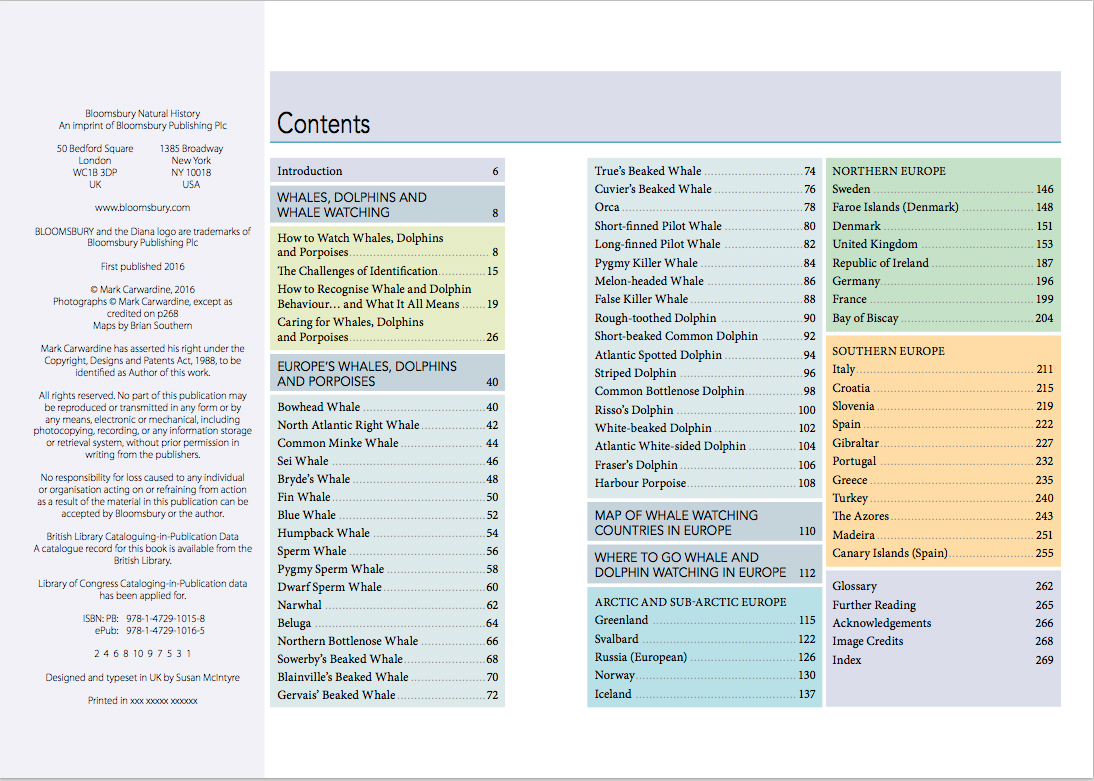Select the 'Europe's Whales, Dolphins and Porpoises' heading
This screenshot has width=1094, height=781.
point(387,373)
